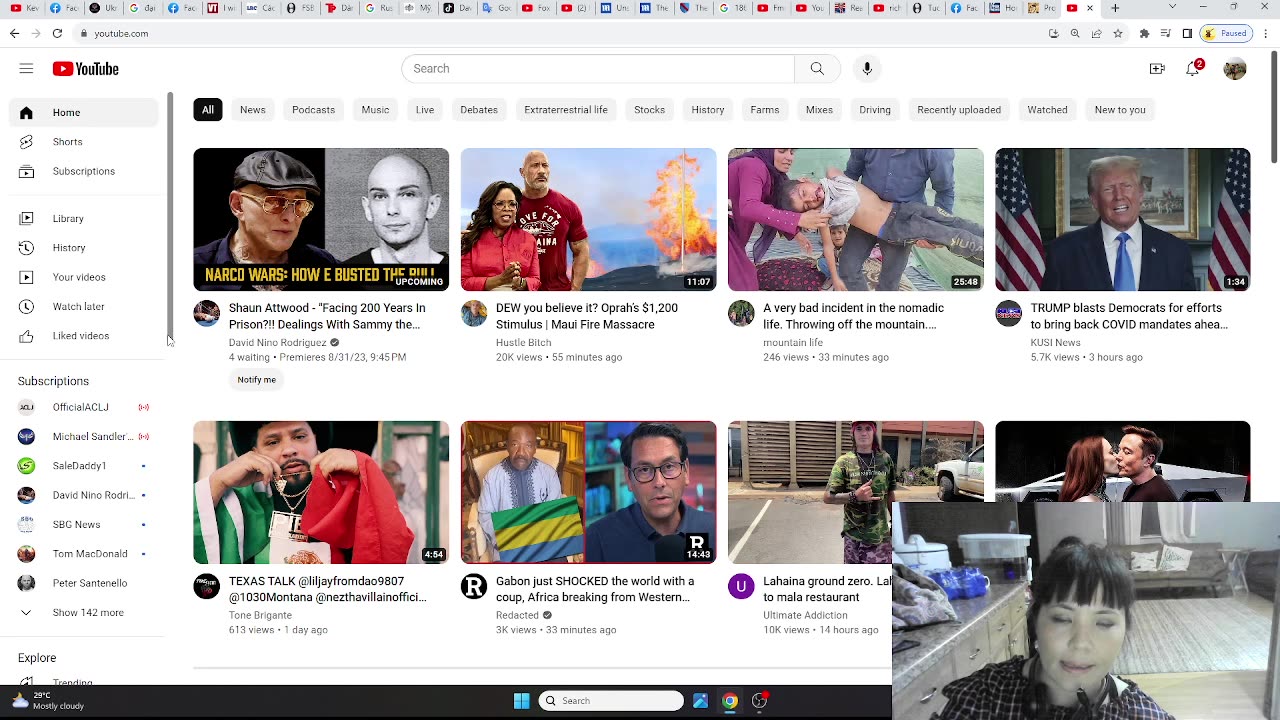Open the notifications bell

click(1193, 68)
